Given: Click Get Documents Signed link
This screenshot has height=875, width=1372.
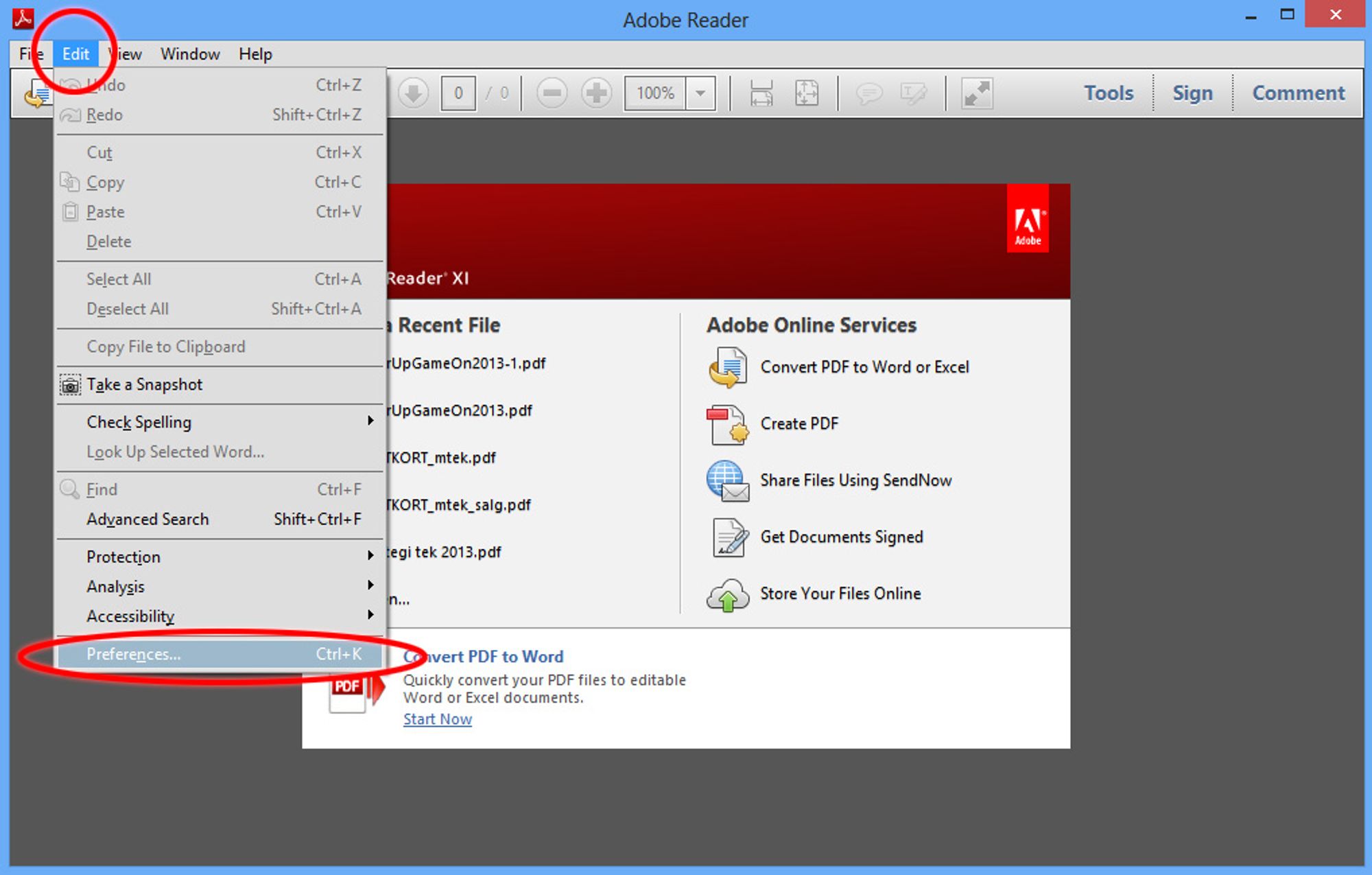Looking at the screenshot, I should [842, 537].
